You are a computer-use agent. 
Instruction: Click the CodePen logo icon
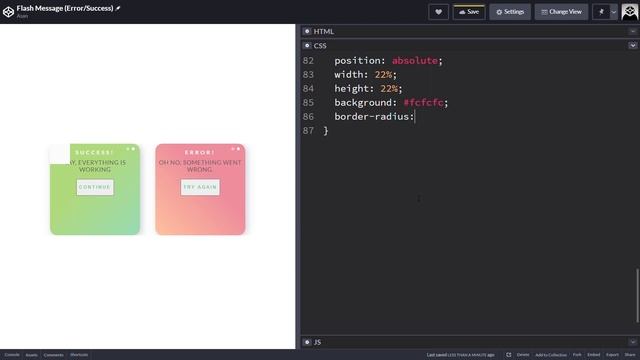[x=8, y=11]
